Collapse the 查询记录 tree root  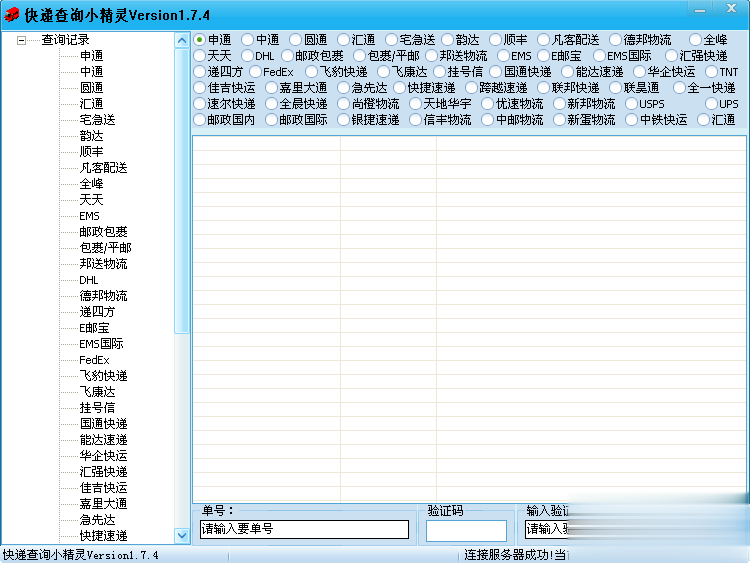pos(21,40)
